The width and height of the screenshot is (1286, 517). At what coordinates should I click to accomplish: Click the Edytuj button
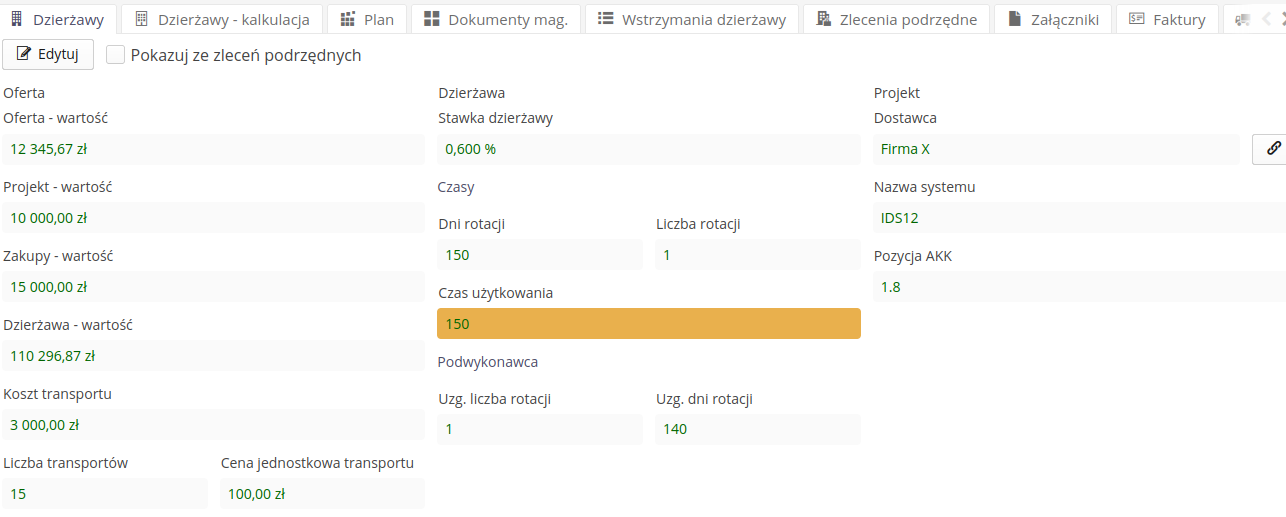coord(48,54)
